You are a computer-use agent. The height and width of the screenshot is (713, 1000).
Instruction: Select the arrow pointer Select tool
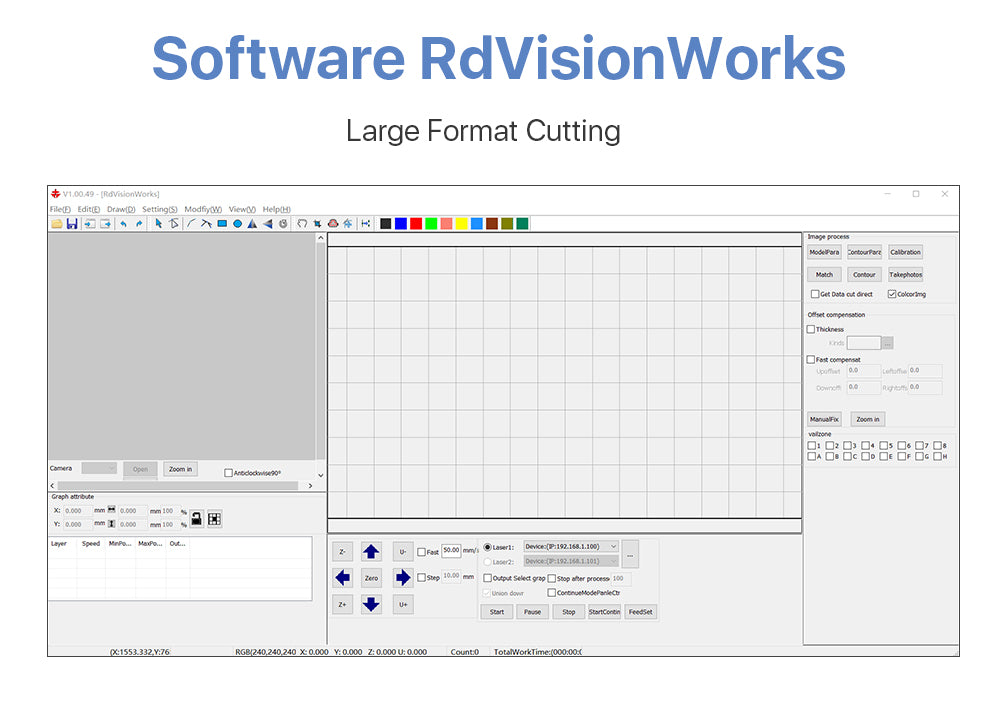tap(158, 224)
